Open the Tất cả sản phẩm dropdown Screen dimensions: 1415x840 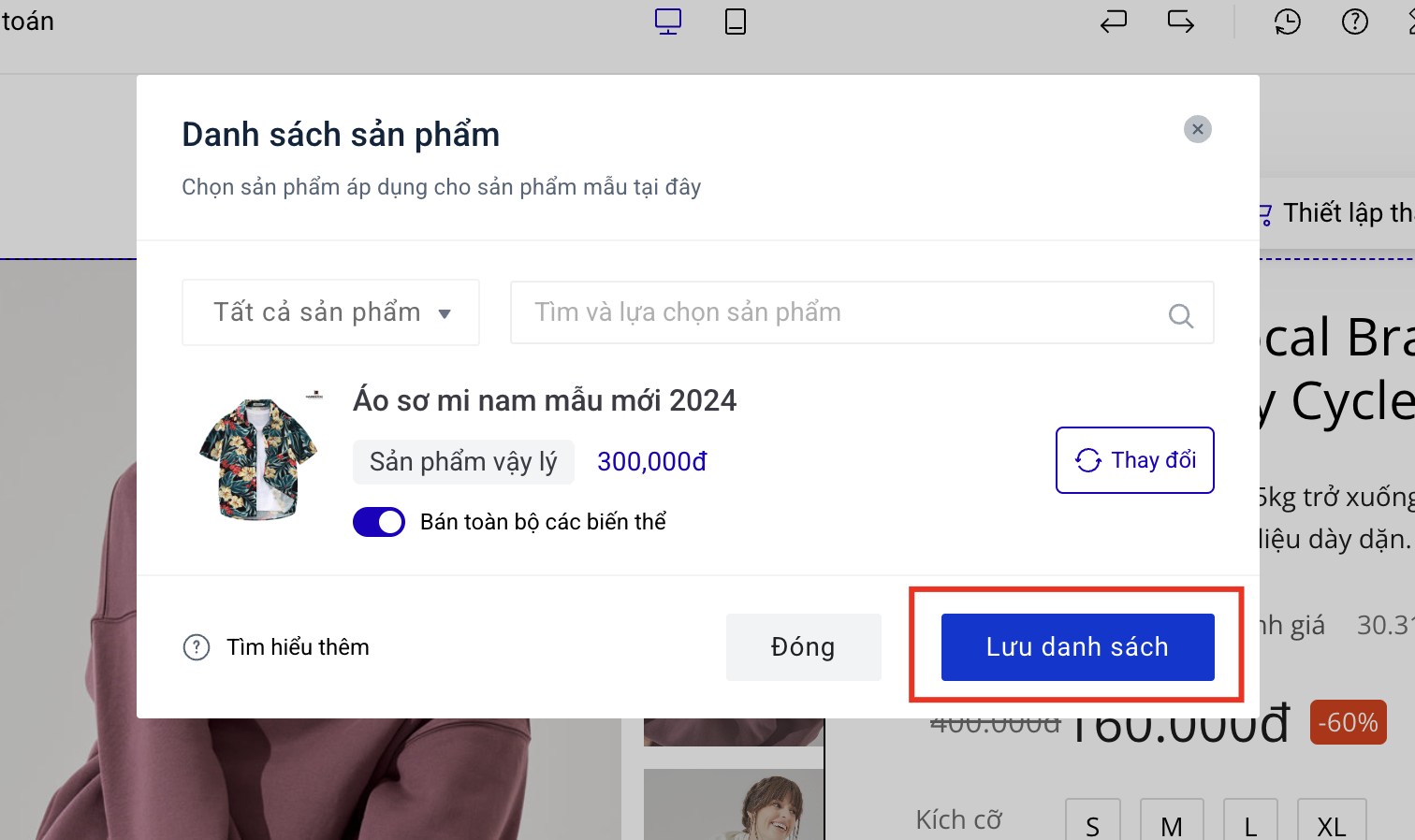tap(331, 312)
